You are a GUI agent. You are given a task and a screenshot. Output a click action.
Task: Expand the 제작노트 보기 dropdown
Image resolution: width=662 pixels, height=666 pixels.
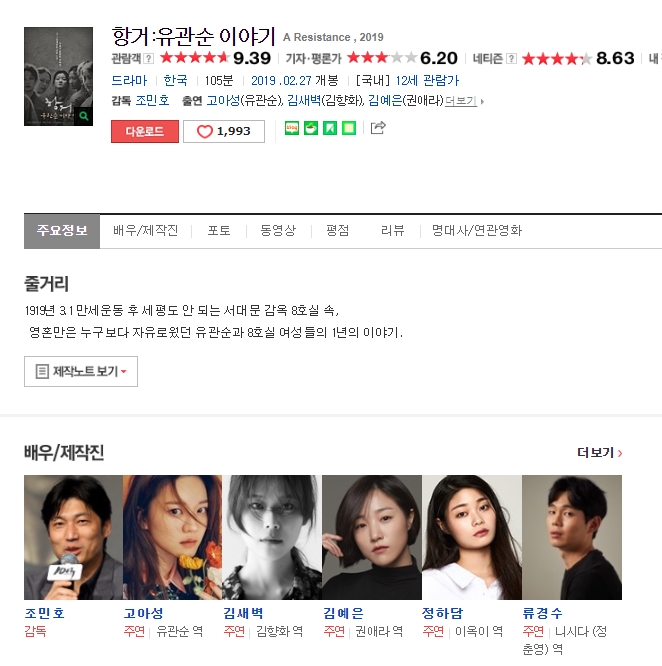pos(81,371)
